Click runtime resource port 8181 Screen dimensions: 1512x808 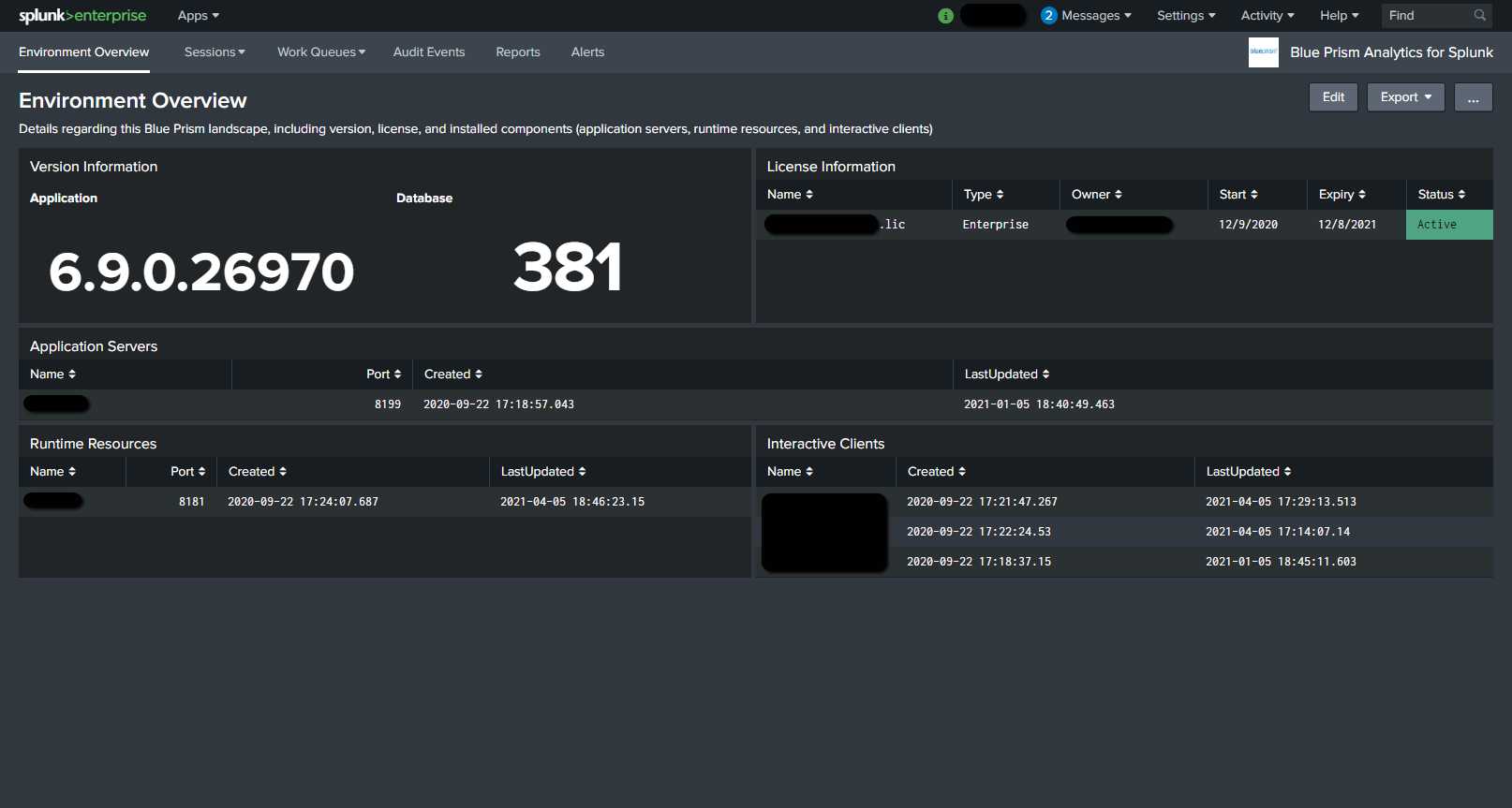(x=192, y=502)
